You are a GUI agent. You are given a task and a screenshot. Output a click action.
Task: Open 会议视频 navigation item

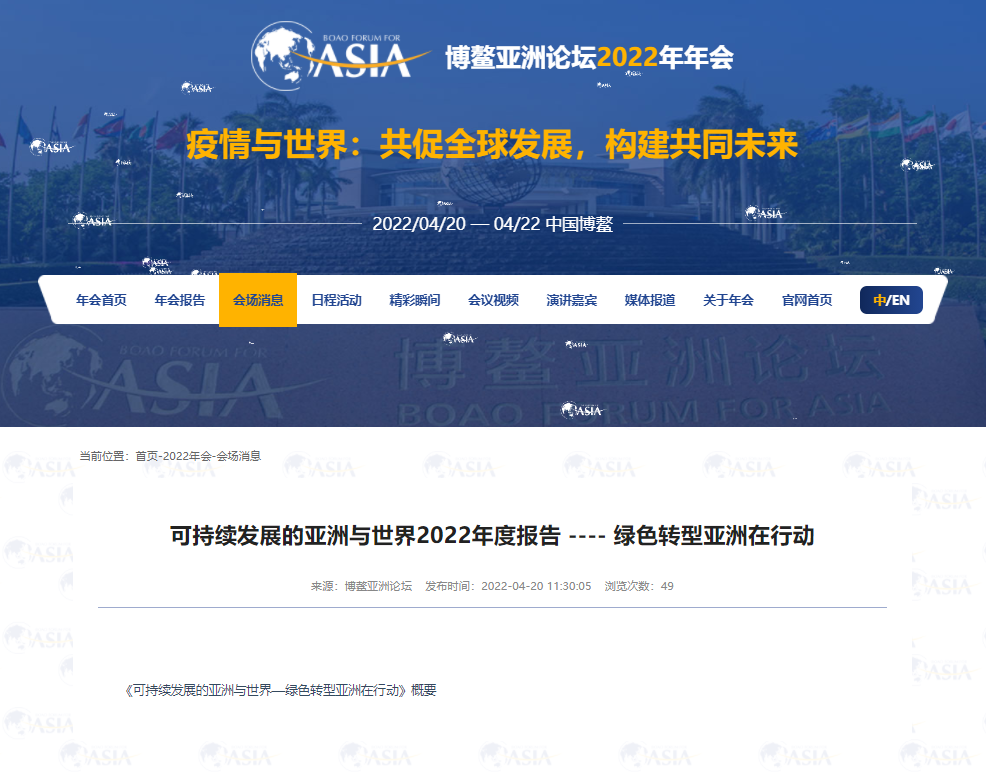coord(493,300)
